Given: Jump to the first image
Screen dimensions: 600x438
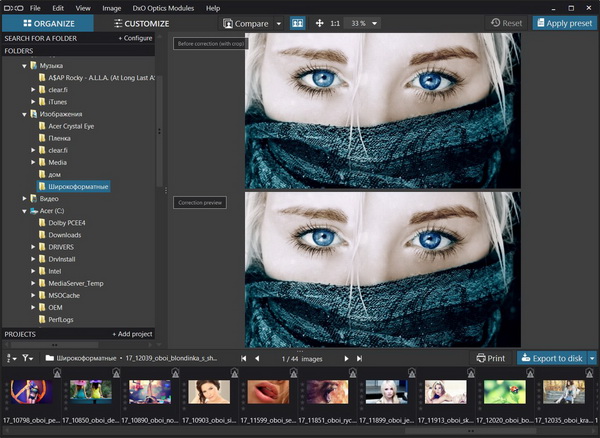Looking at the screenshot, I should (244, 357).
